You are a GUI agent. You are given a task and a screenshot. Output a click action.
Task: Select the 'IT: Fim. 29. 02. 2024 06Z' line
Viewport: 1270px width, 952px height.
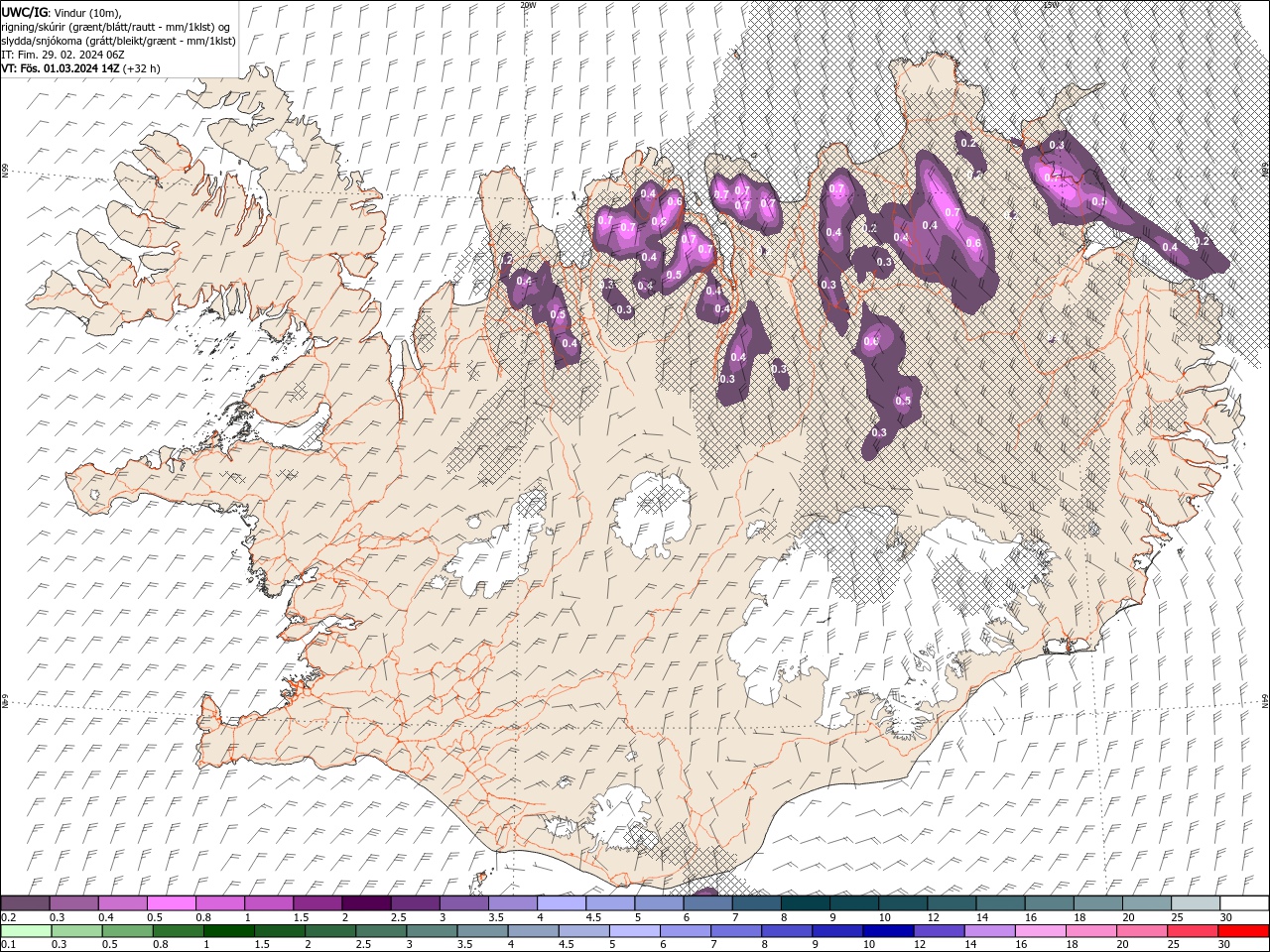(63, 55)
